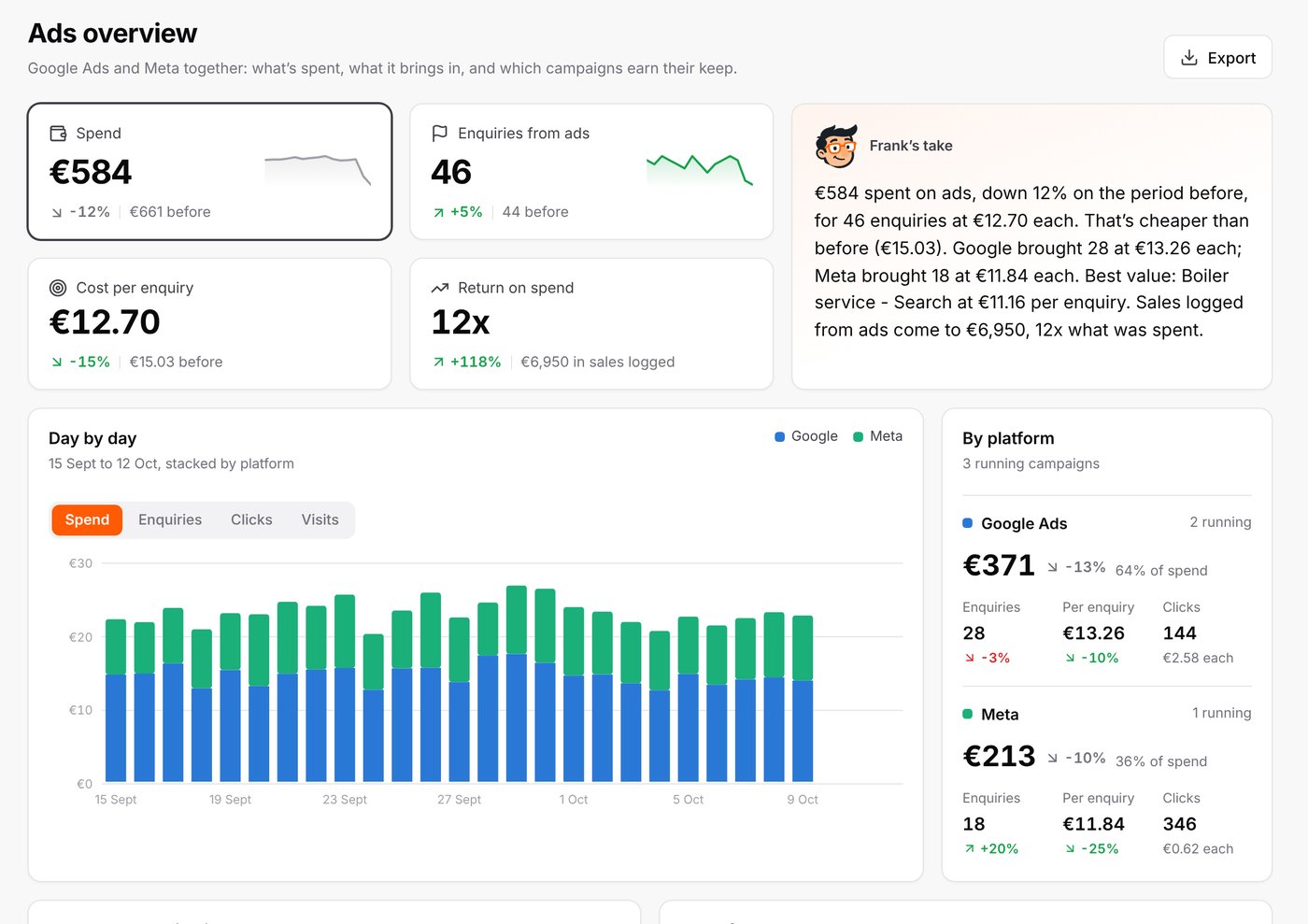The width and height of the screenshot is (1308, 924).
Task: Click Meta Clicks value 346
Action: (1179, 824)
